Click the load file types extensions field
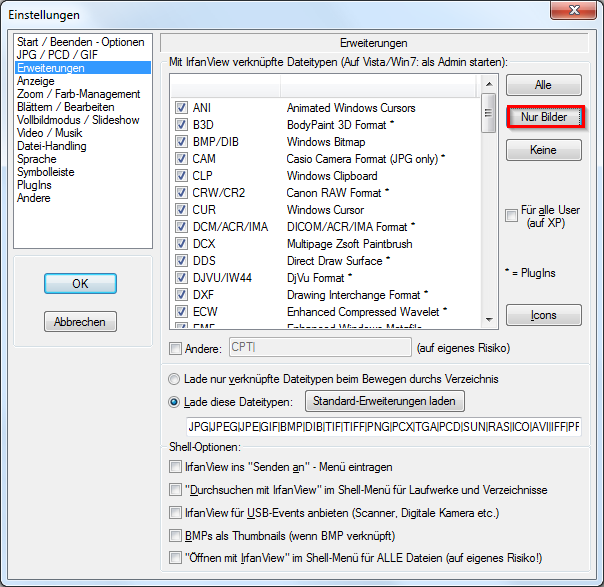The image size is (604, 587). pyautogui.click(x=384, y=427)
